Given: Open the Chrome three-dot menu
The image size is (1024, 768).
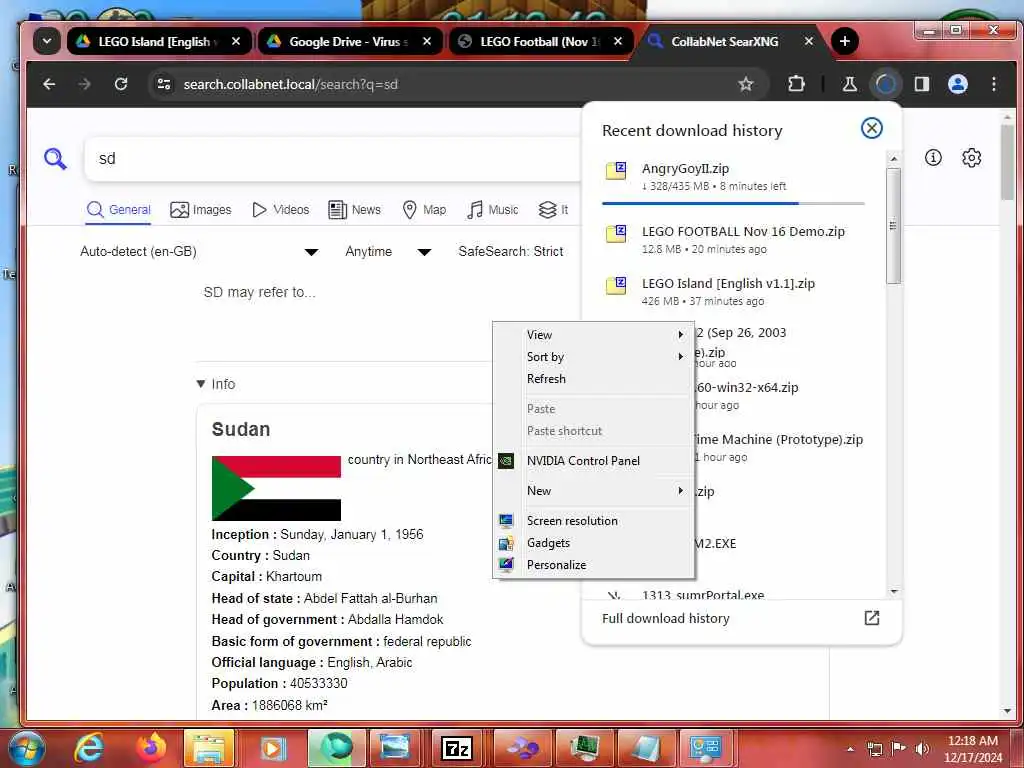Looking at the screenshot, I should point(994,84).
